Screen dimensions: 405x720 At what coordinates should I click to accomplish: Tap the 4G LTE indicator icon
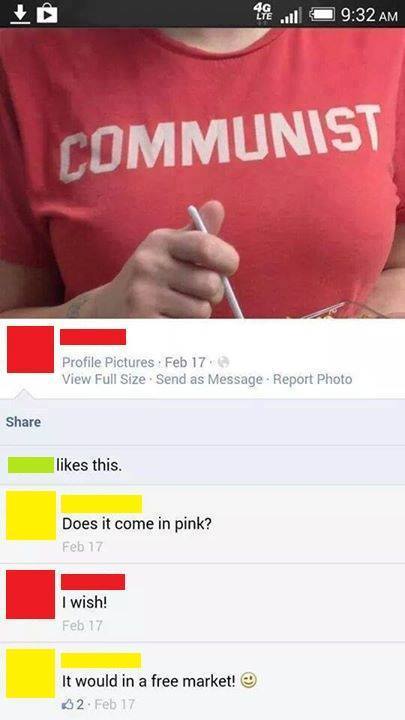pos(265,12)
